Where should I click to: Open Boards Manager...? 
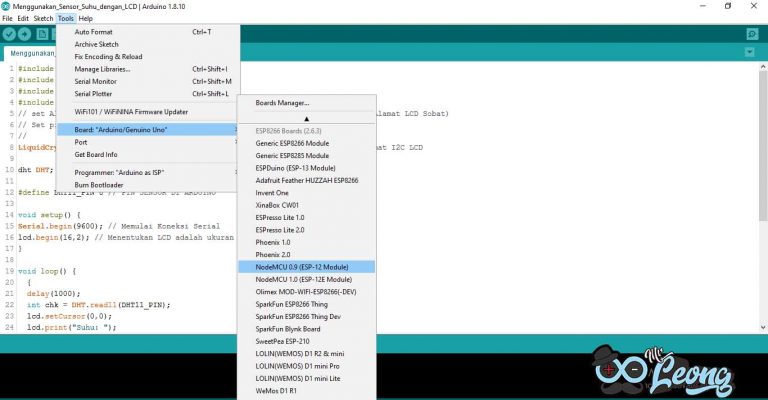point(307,103)
